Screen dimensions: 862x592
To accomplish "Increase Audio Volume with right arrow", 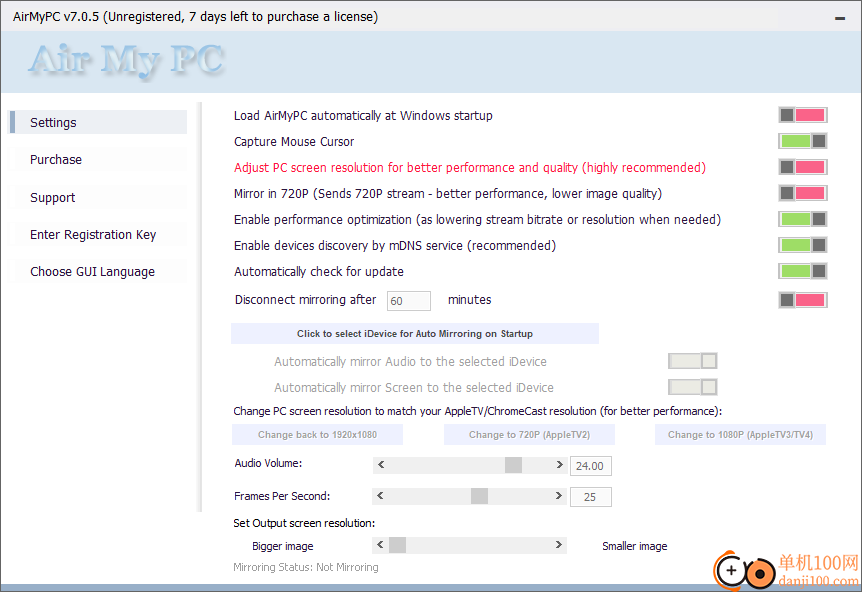I will (559, 465).
